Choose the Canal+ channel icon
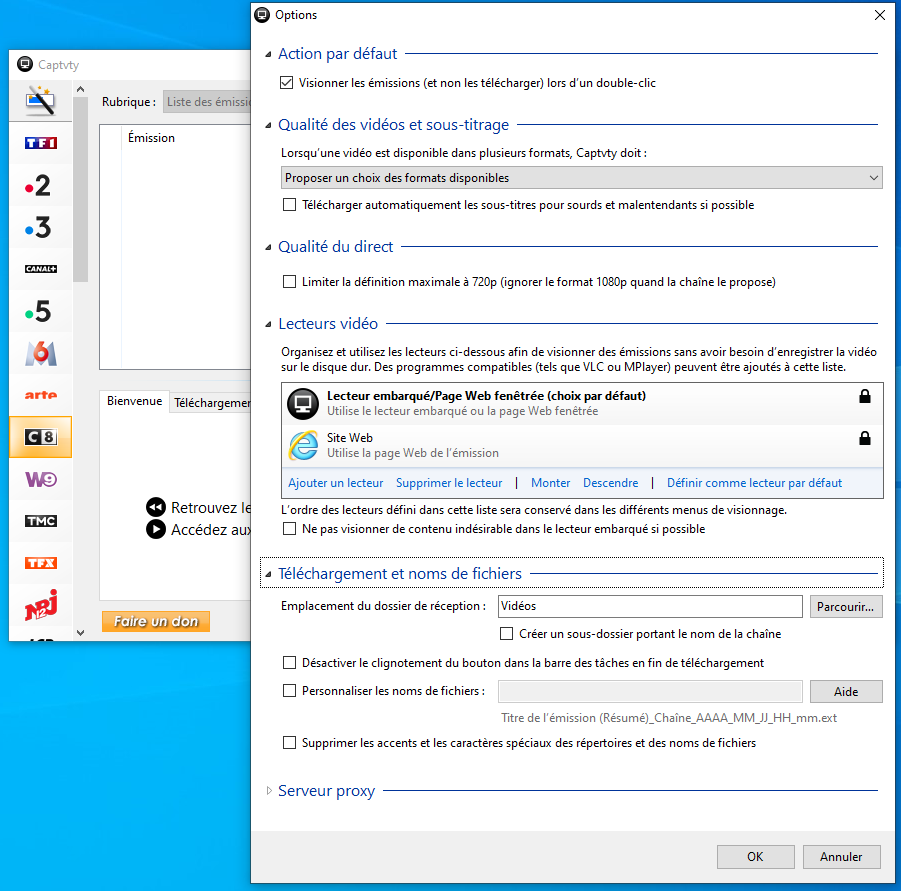 coord(40,269)
